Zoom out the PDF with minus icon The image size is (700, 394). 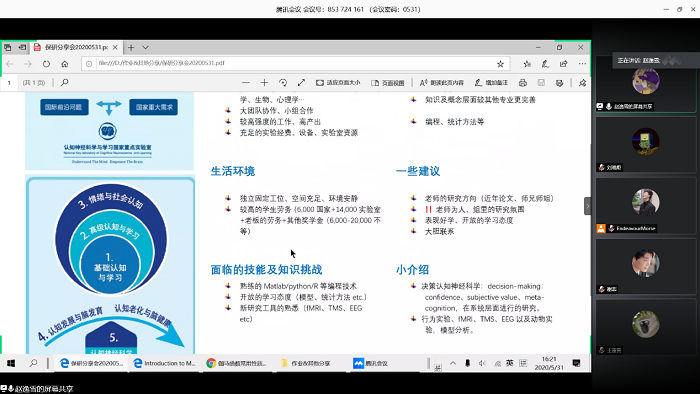click(x=246, y=83)
